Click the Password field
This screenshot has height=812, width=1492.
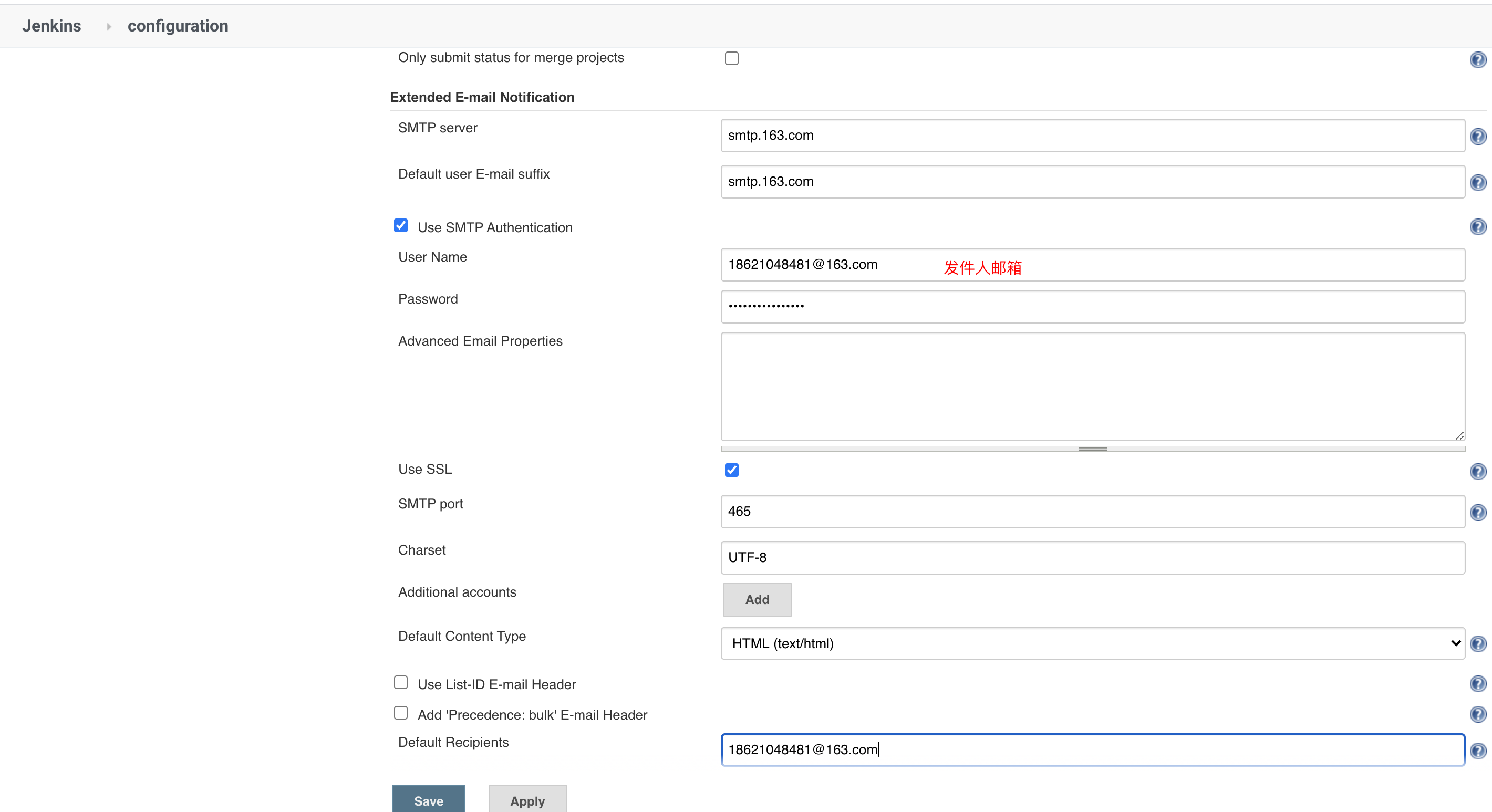click(x=1092, y=306)
